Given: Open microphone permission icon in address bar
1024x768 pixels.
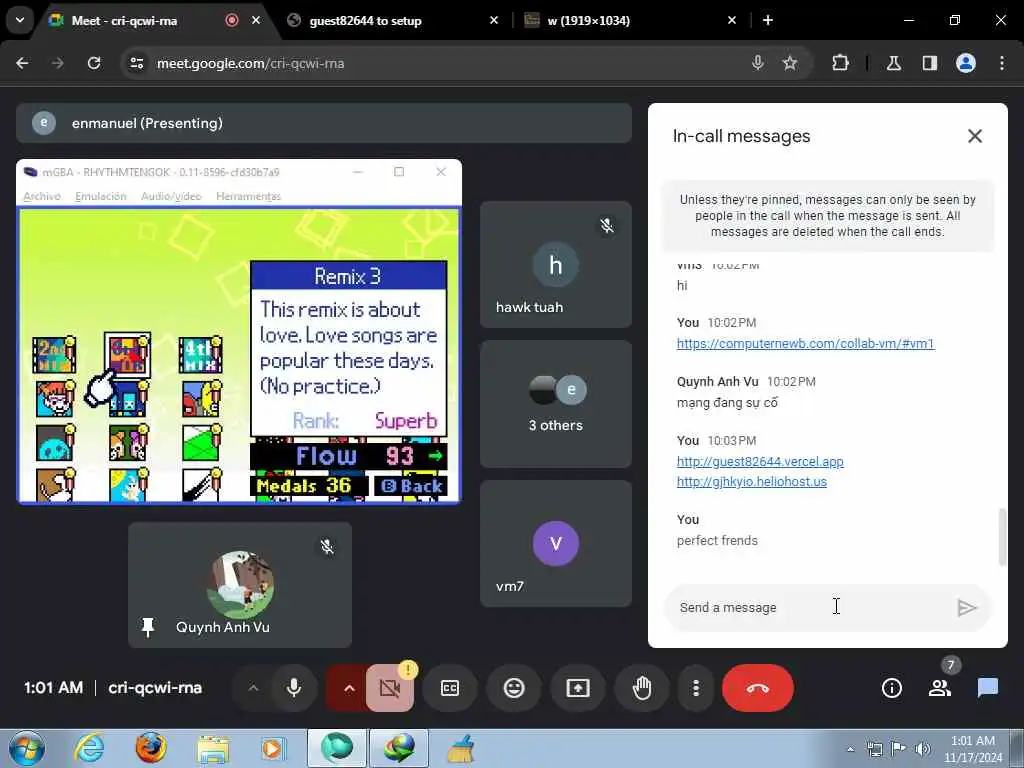Looking at the screenshot, I should coord(758,63).
